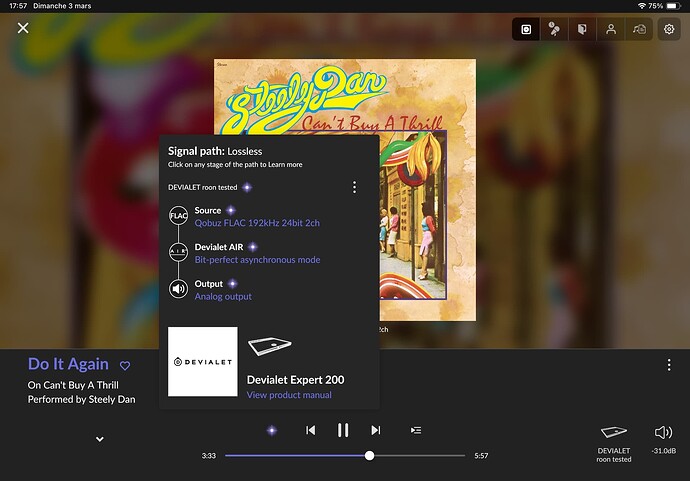Toggle signal path star in playback bar
This screenshot has width=690, height=481.
(x=272, y=430)
